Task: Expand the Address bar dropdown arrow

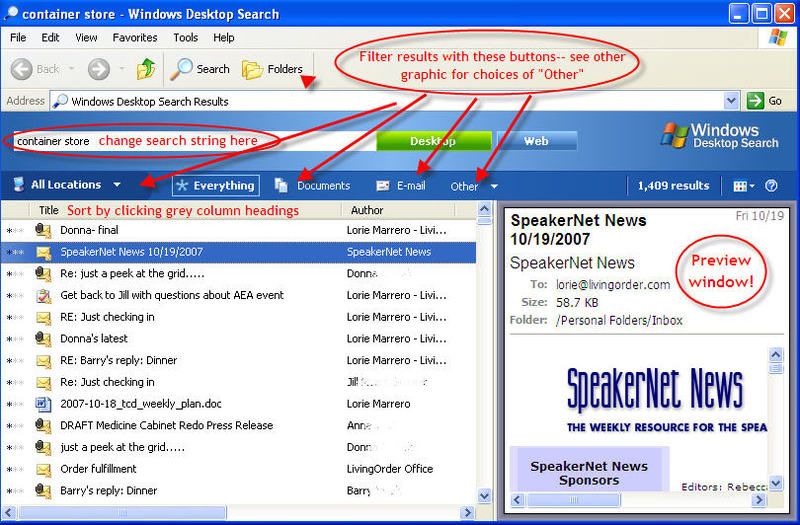Action: pyautogui.click(x=731, y=101)
